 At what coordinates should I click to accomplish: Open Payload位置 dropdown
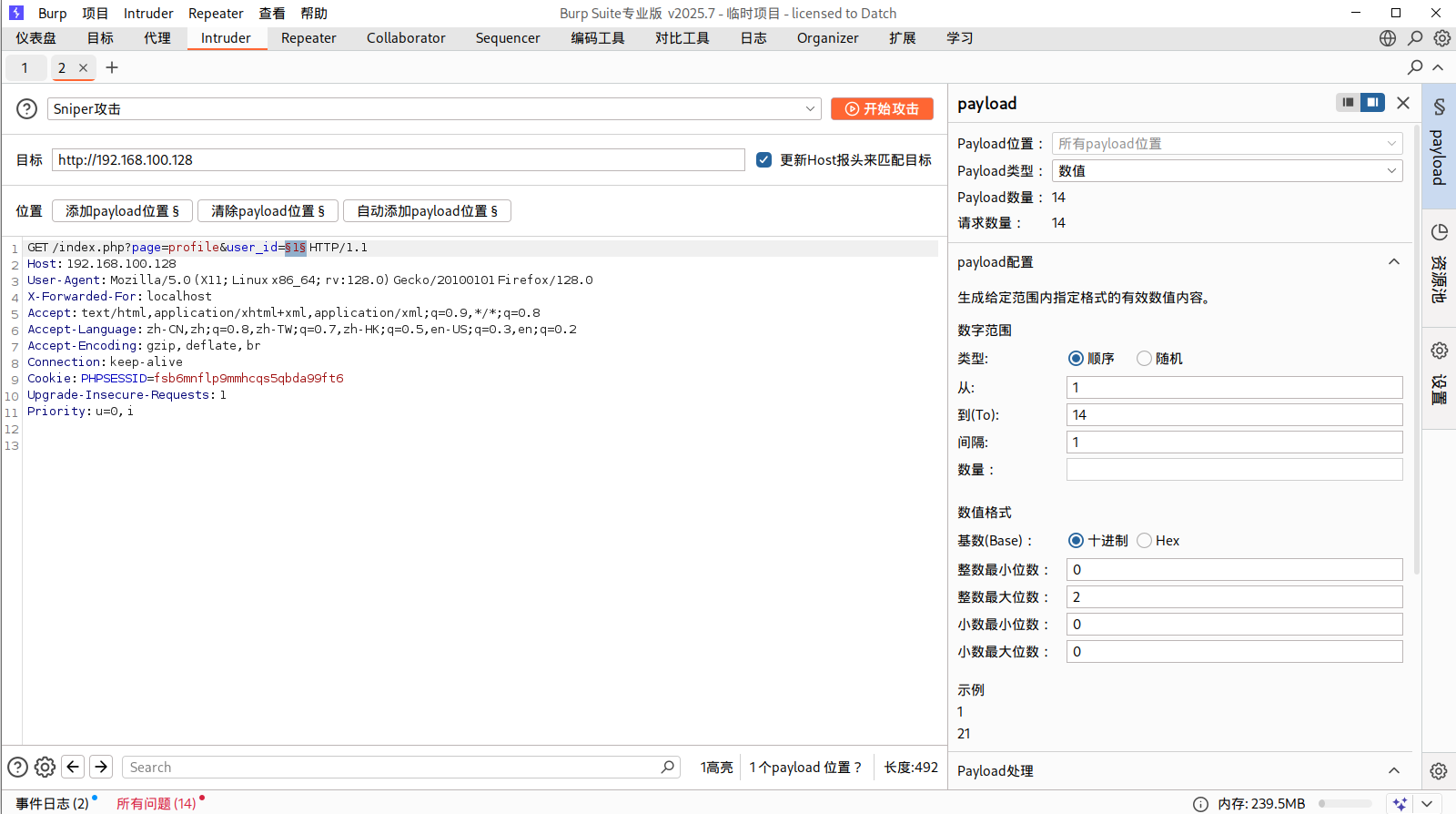tap(1227, 143)
